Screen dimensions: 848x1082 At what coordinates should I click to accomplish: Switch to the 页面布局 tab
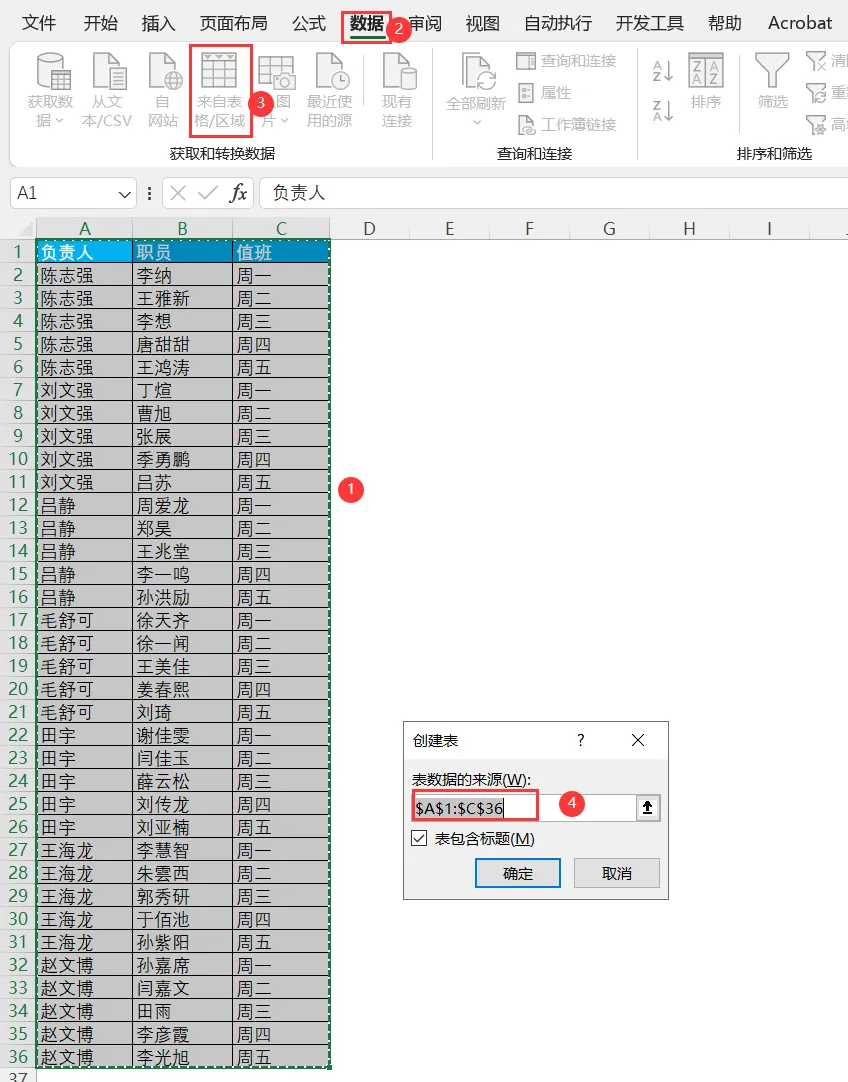(234, 23)
